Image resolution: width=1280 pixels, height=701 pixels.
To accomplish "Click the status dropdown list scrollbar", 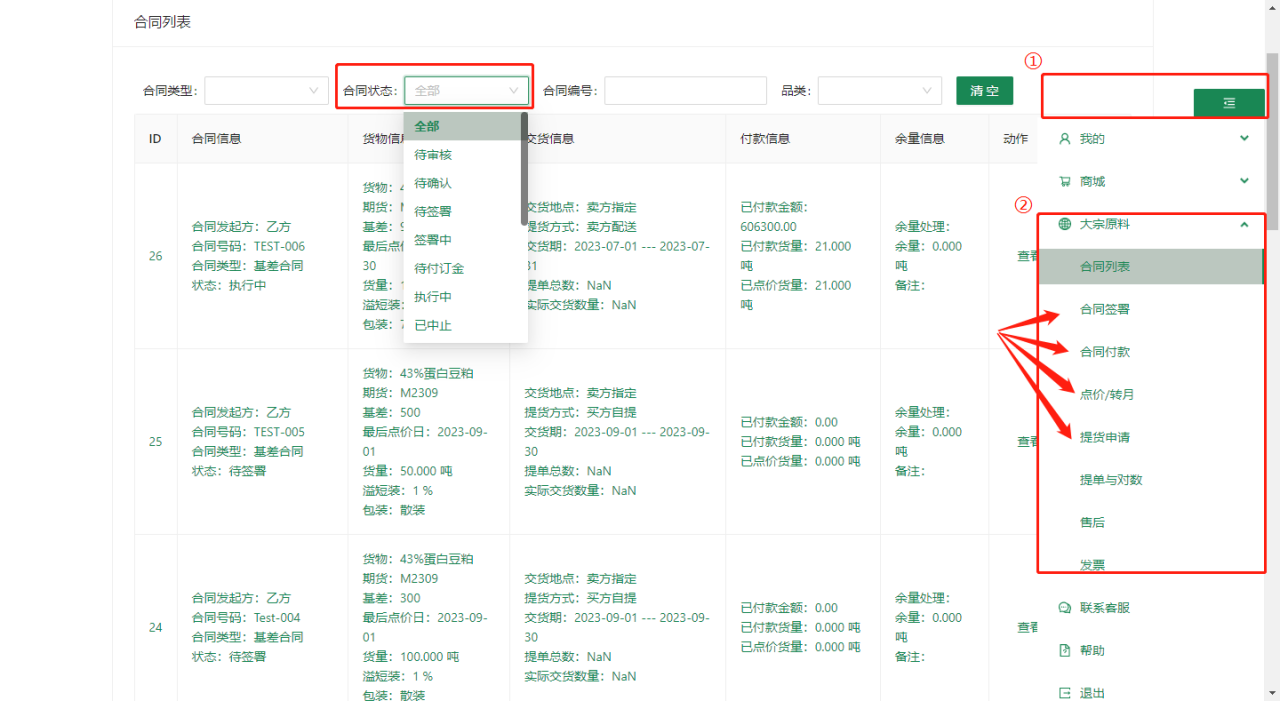I will 524,168.
